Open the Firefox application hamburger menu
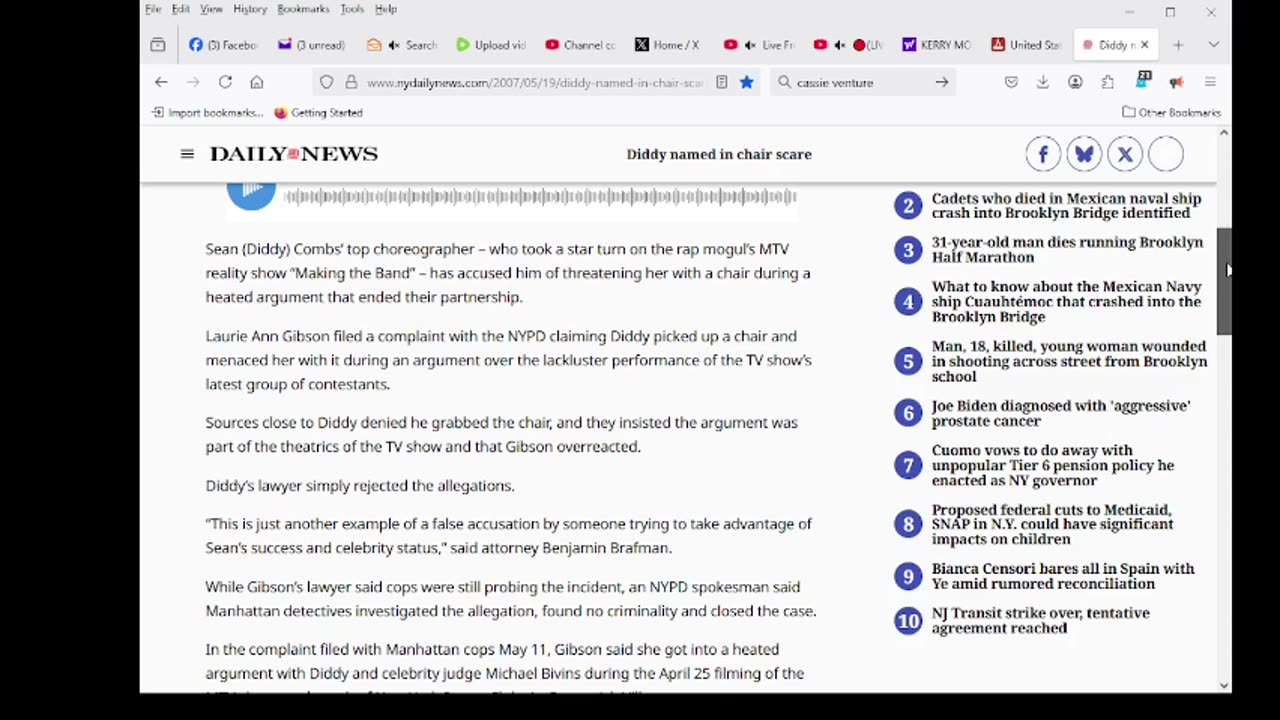This screenshot has height=720, width=1280. point(1210,82)
